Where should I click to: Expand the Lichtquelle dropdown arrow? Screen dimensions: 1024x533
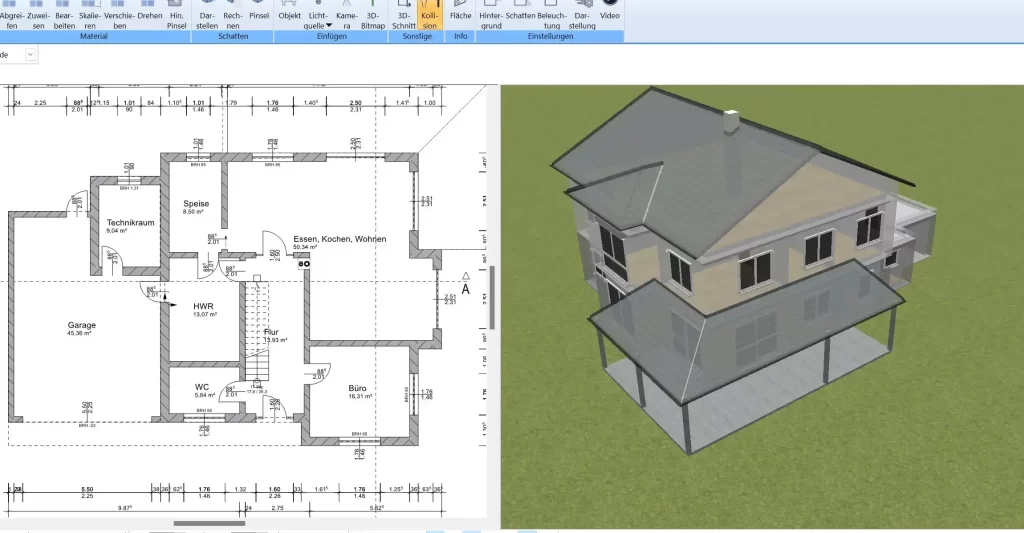tap(328, 26)
